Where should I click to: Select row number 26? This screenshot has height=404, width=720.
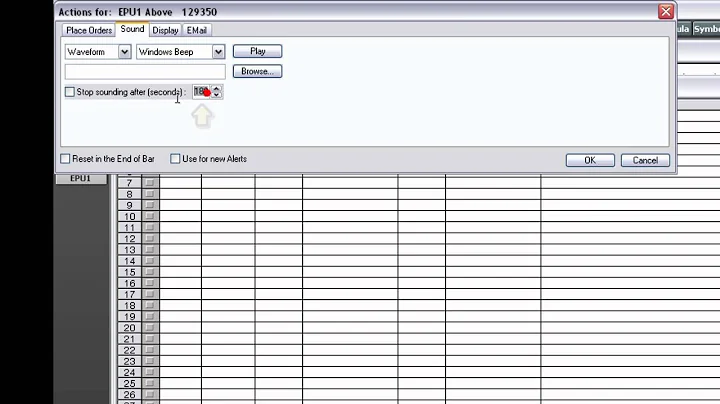point(129,394)
